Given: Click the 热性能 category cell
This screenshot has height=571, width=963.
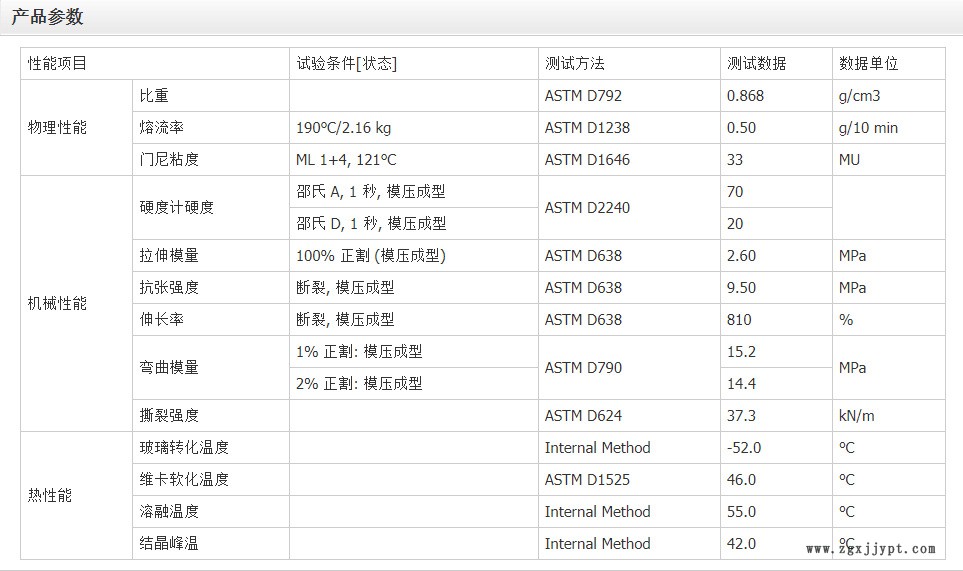Looking at the screenshot, I should pyautogui.click(x=50, y=496).
